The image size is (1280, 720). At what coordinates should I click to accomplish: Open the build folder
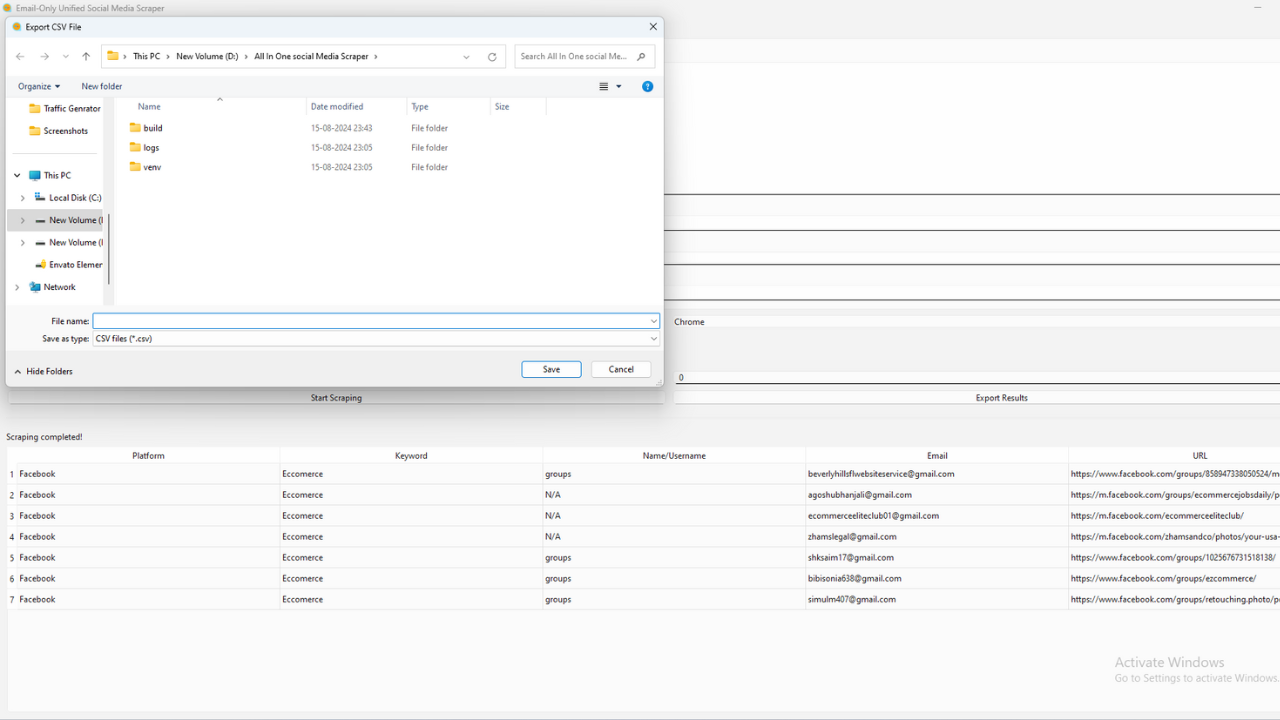pos(150,127)
